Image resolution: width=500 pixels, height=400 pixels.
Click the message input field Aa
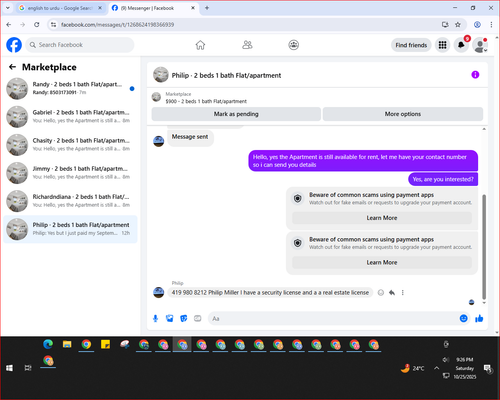click(x=333, y=319)
